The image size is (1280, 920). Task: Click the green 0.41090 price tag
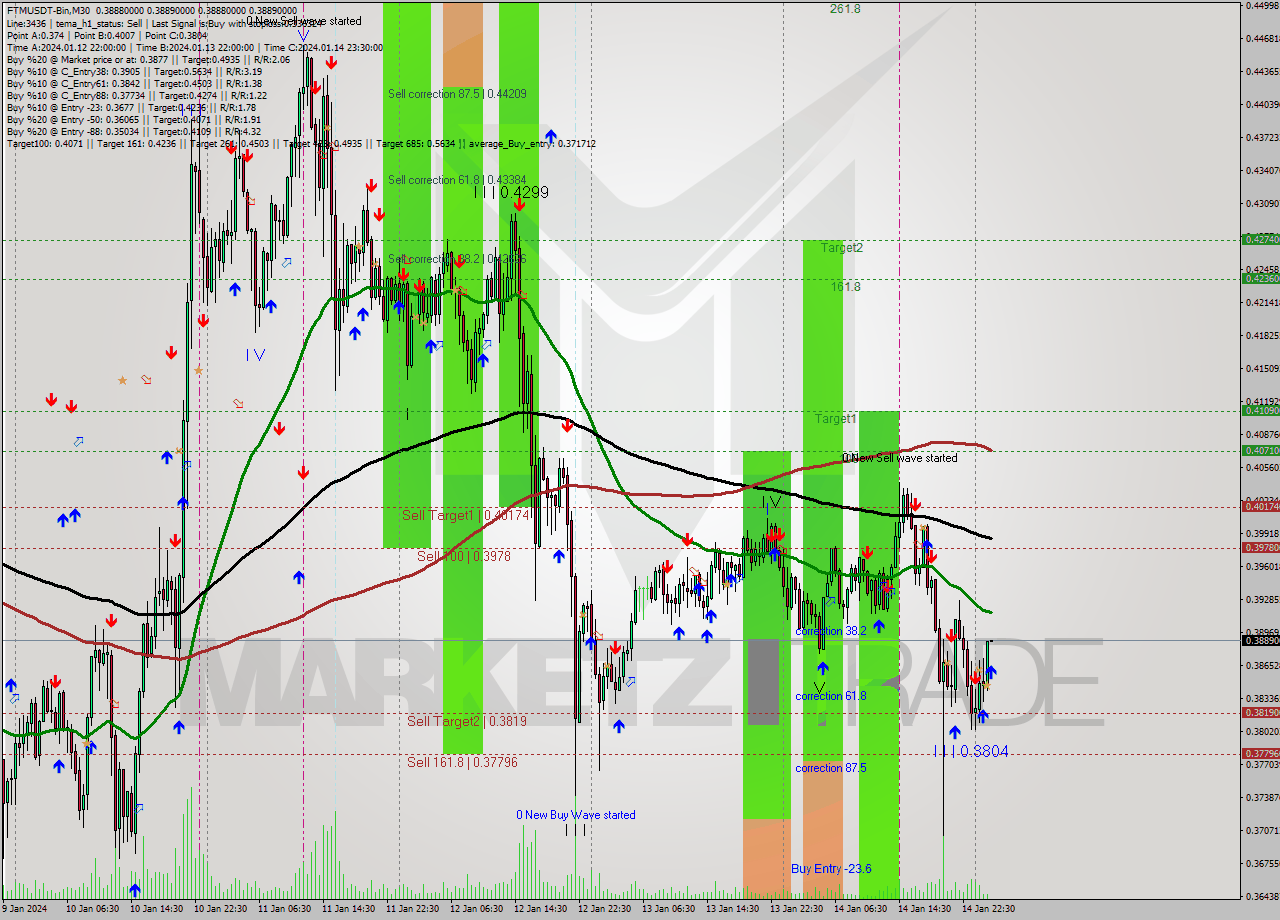(x=1259, y=410)
